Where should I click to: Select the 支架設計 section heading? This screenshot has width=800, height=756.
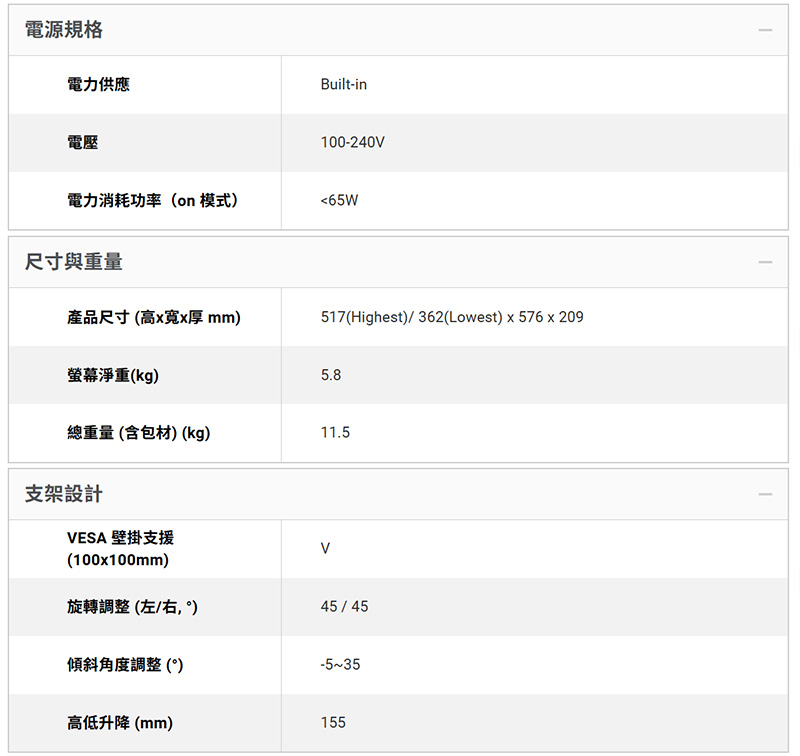64,494
